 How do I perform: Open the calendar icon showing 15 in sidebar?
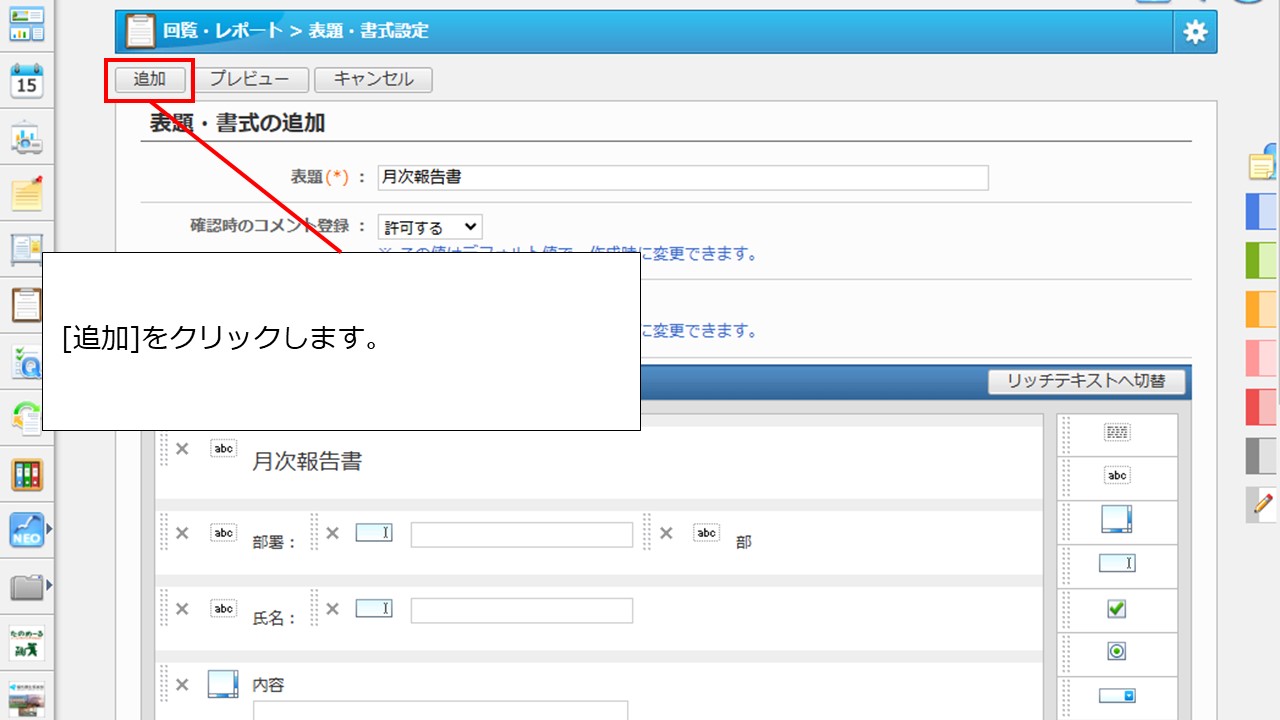(x=27, y=81)
